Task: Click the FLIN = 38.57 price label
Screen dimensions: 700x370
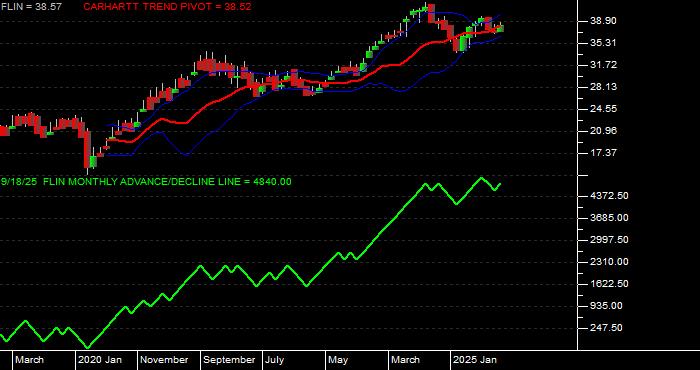Action: click(31, 7)
